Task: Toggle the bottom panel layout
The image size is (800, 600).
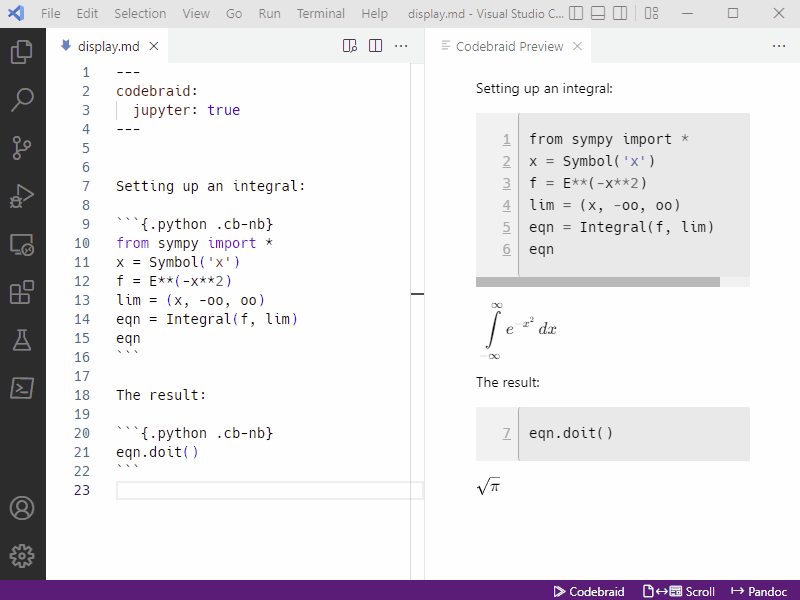Action: tap(598, 13)
